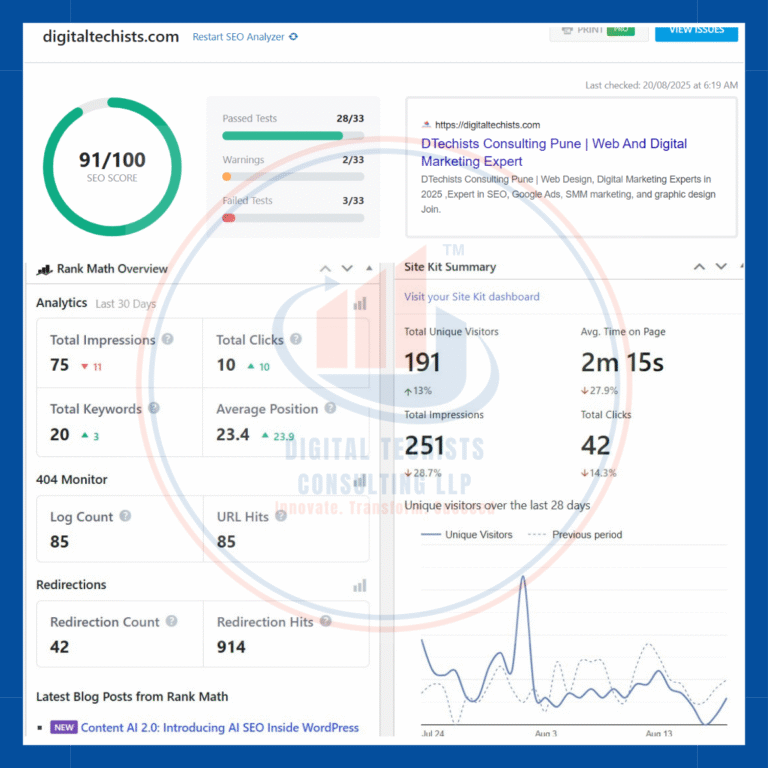Open DTechists Consulting Pune search result title

[554, 152]
